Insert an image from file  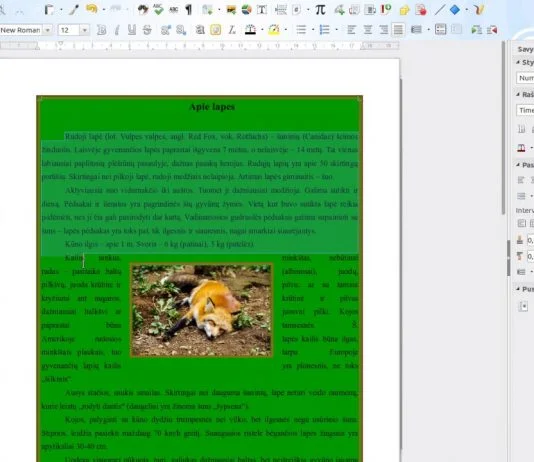(231, 10)
